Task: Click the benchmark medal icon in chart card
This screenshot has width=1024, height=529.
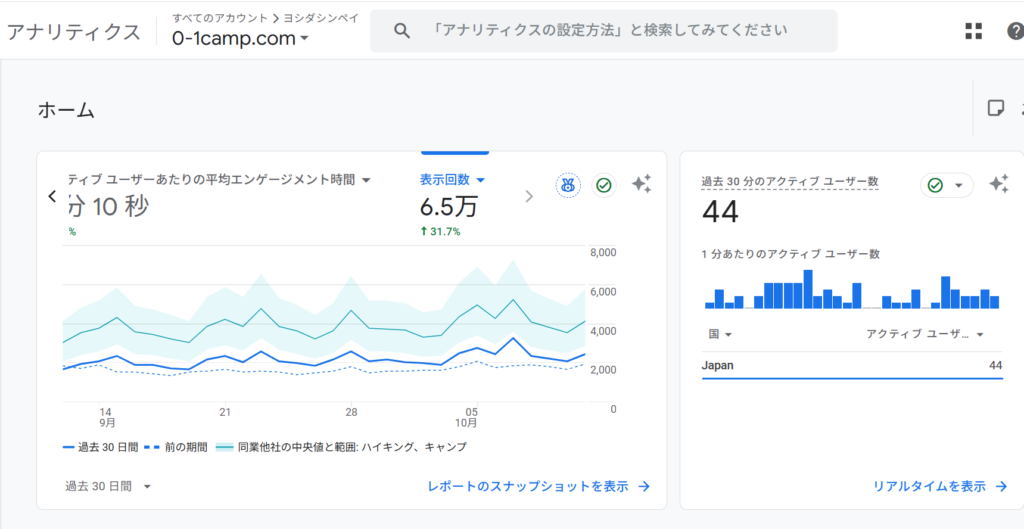Action: click(568, 185)
